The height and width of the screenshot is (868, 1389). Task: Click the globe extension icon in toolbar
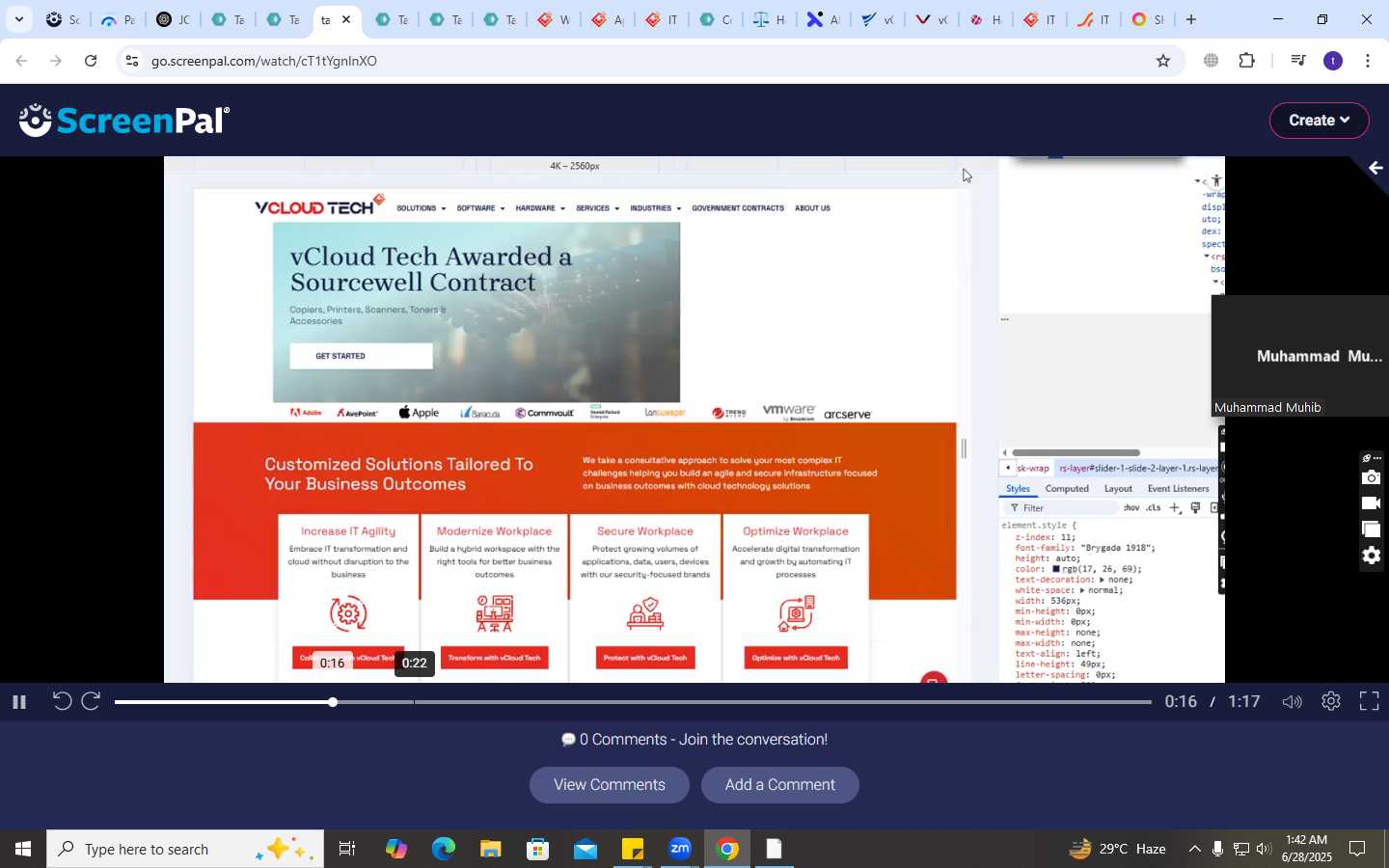pos(1212,61)
